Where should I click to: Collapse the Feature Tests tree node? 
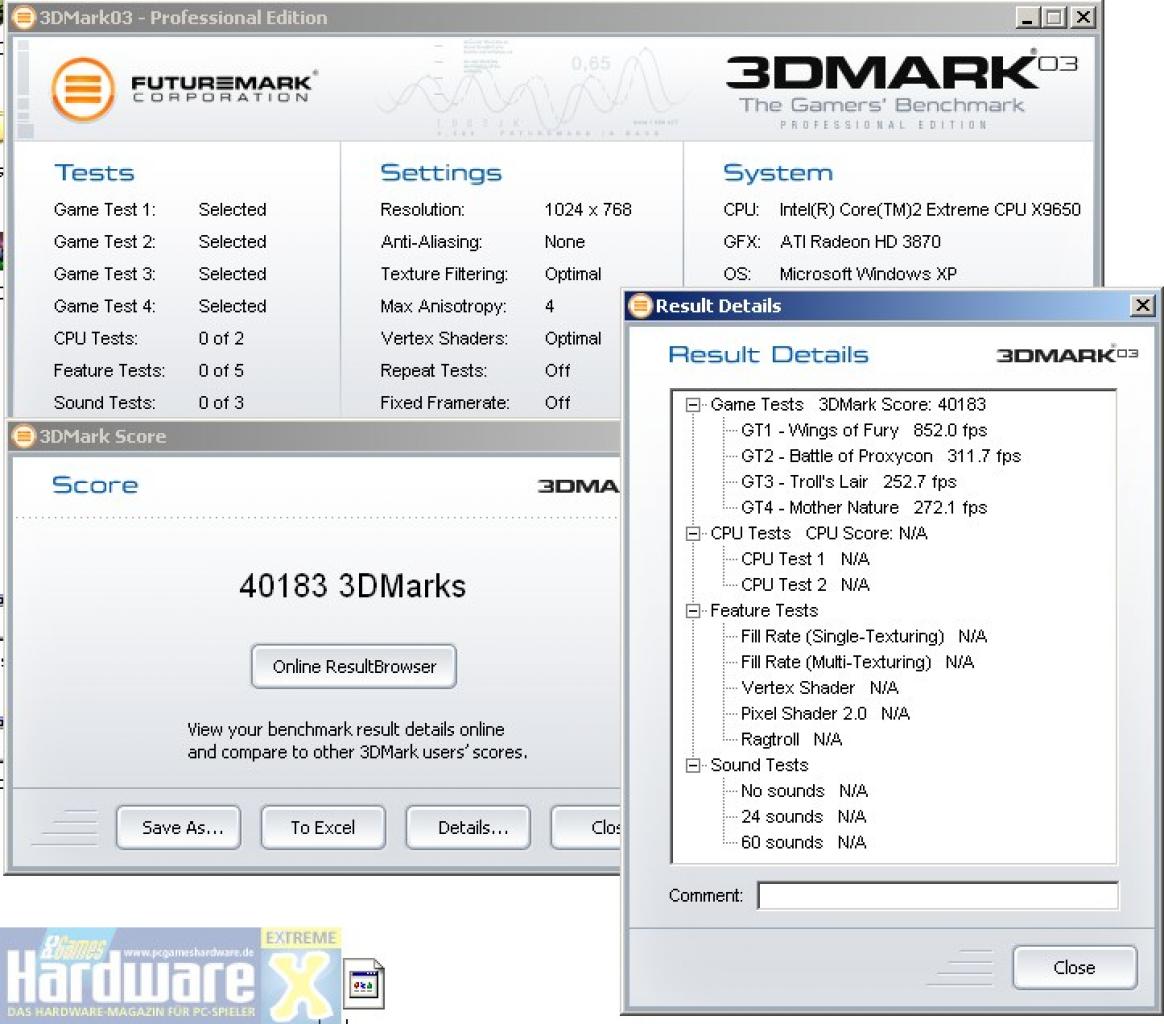pos(693,610)
